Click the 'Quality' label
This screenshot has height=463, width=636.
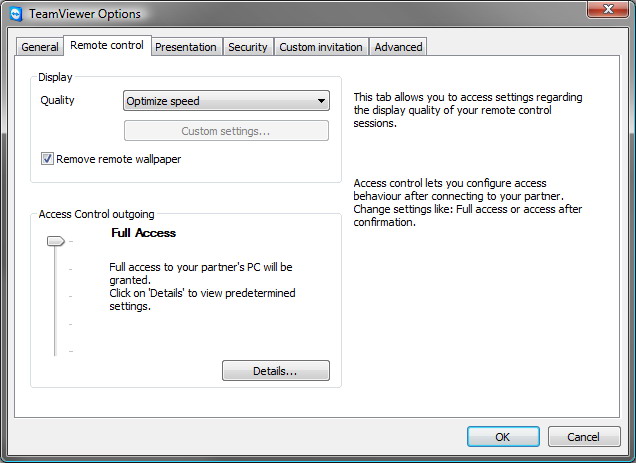(x=57, y=100)
